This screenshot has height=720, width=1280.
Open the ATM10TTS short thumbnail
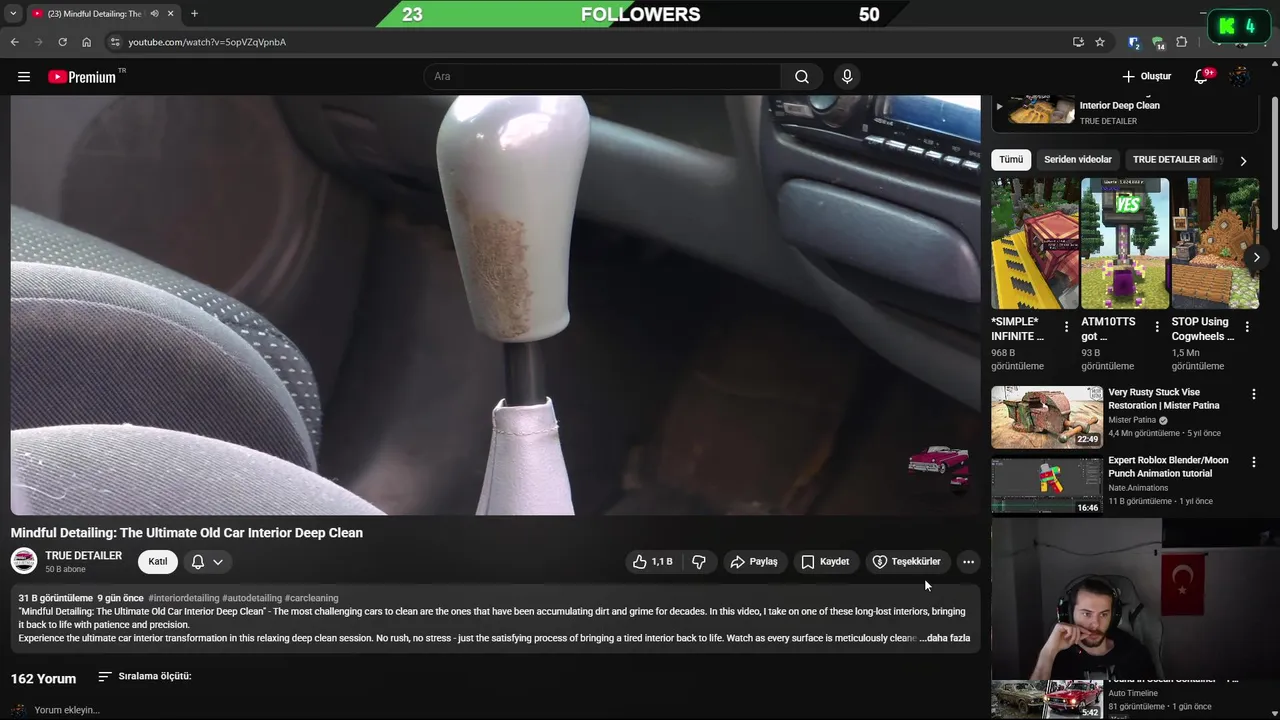(1125, 244)
